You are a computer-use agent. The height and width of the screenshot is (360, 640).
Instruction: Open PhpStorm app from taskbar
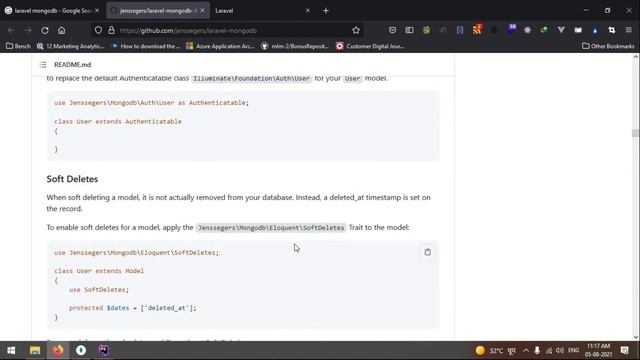click(x=104, y=350)
